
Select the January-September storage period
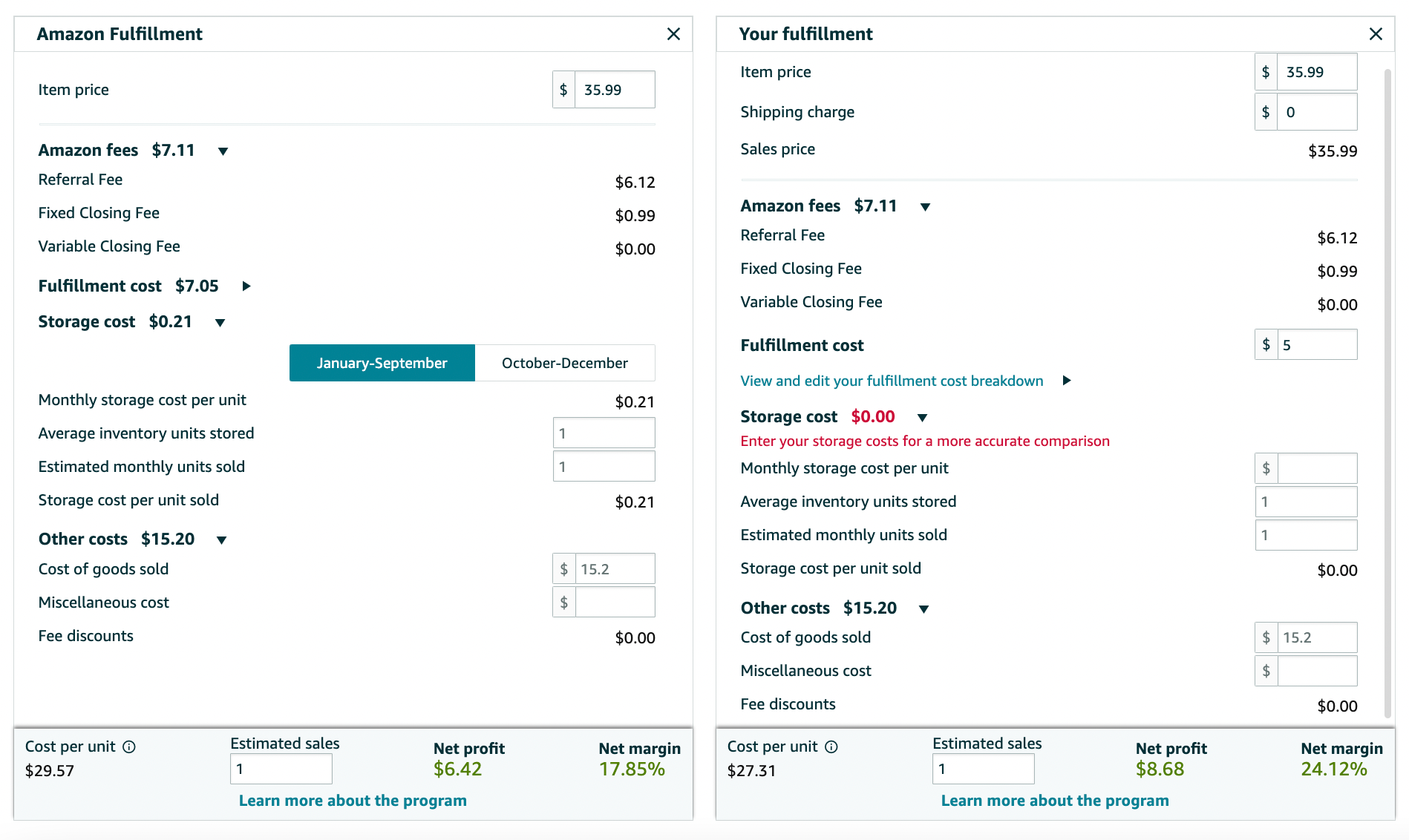(x=382, y=363)
